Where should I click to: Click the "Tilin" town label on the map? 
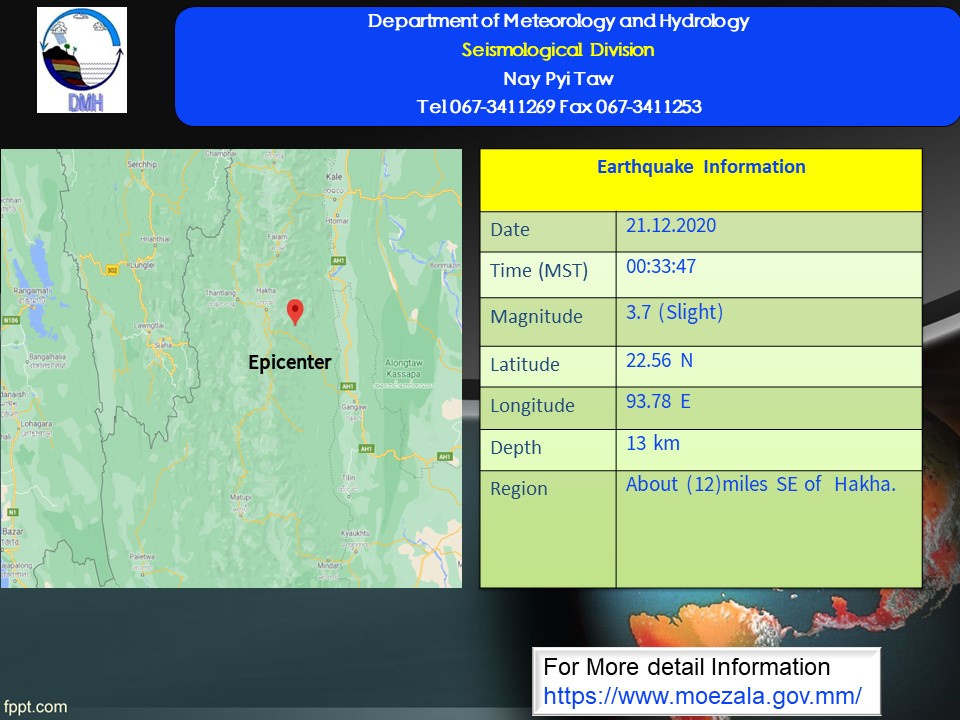(x=348, y=478)
